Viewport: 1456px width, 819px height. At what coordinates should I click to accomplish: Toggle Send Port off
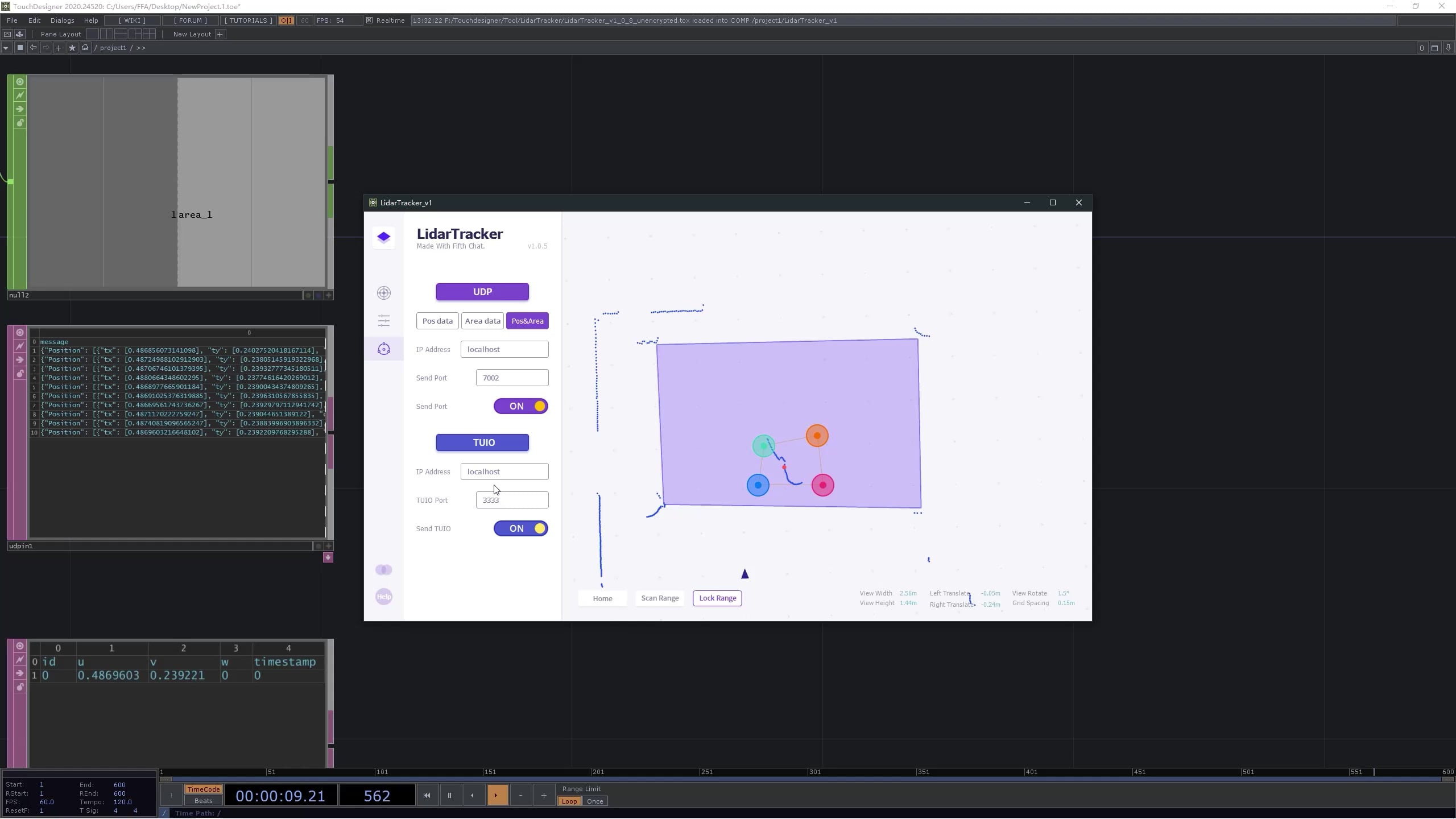point(520,406)
